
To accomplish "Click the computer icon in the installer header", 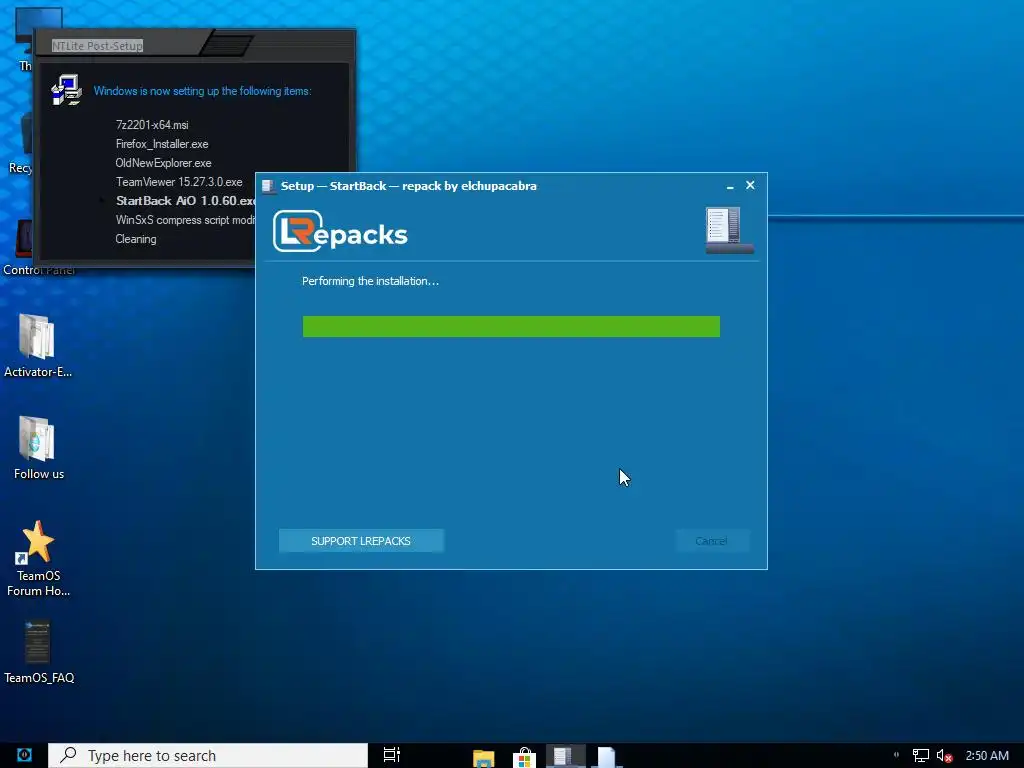I will pyautogui.click(x=729, y=230).
